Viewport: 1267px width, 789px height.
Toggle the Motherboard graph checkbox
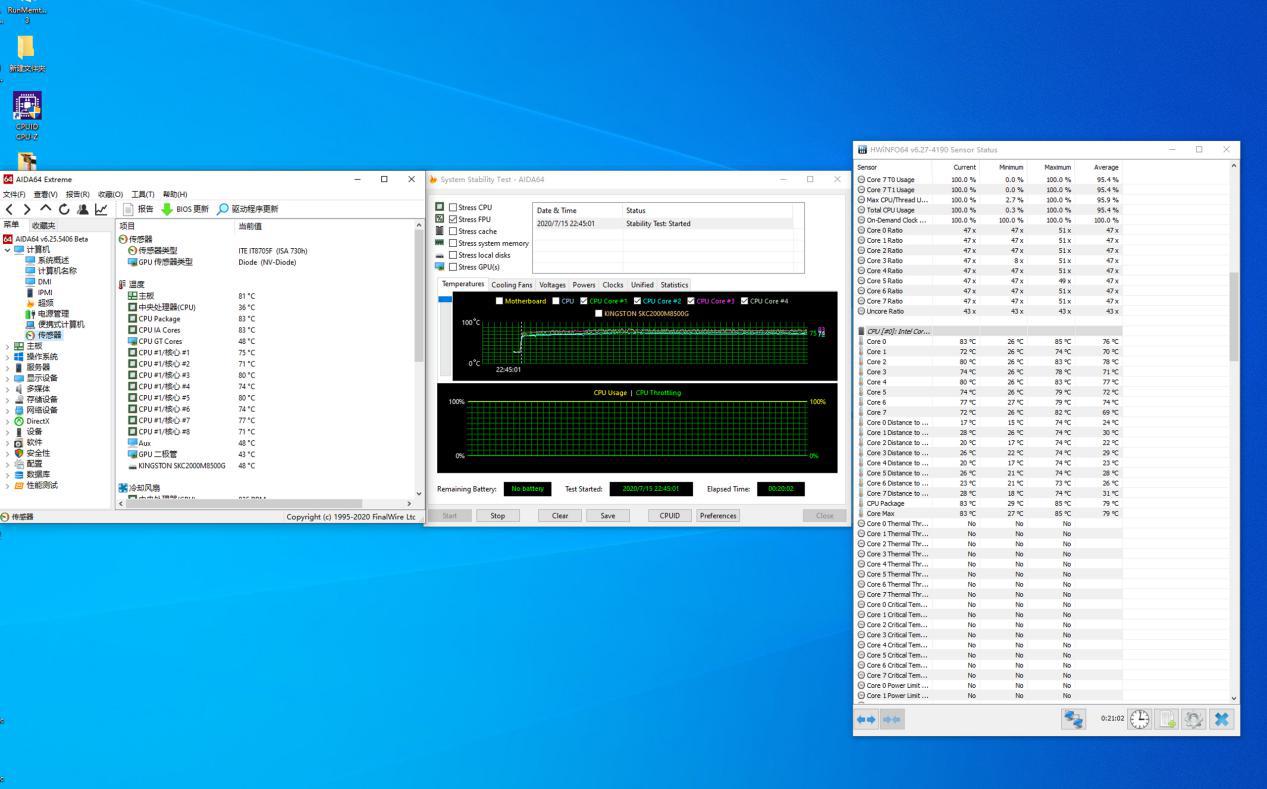pos(500,301)
